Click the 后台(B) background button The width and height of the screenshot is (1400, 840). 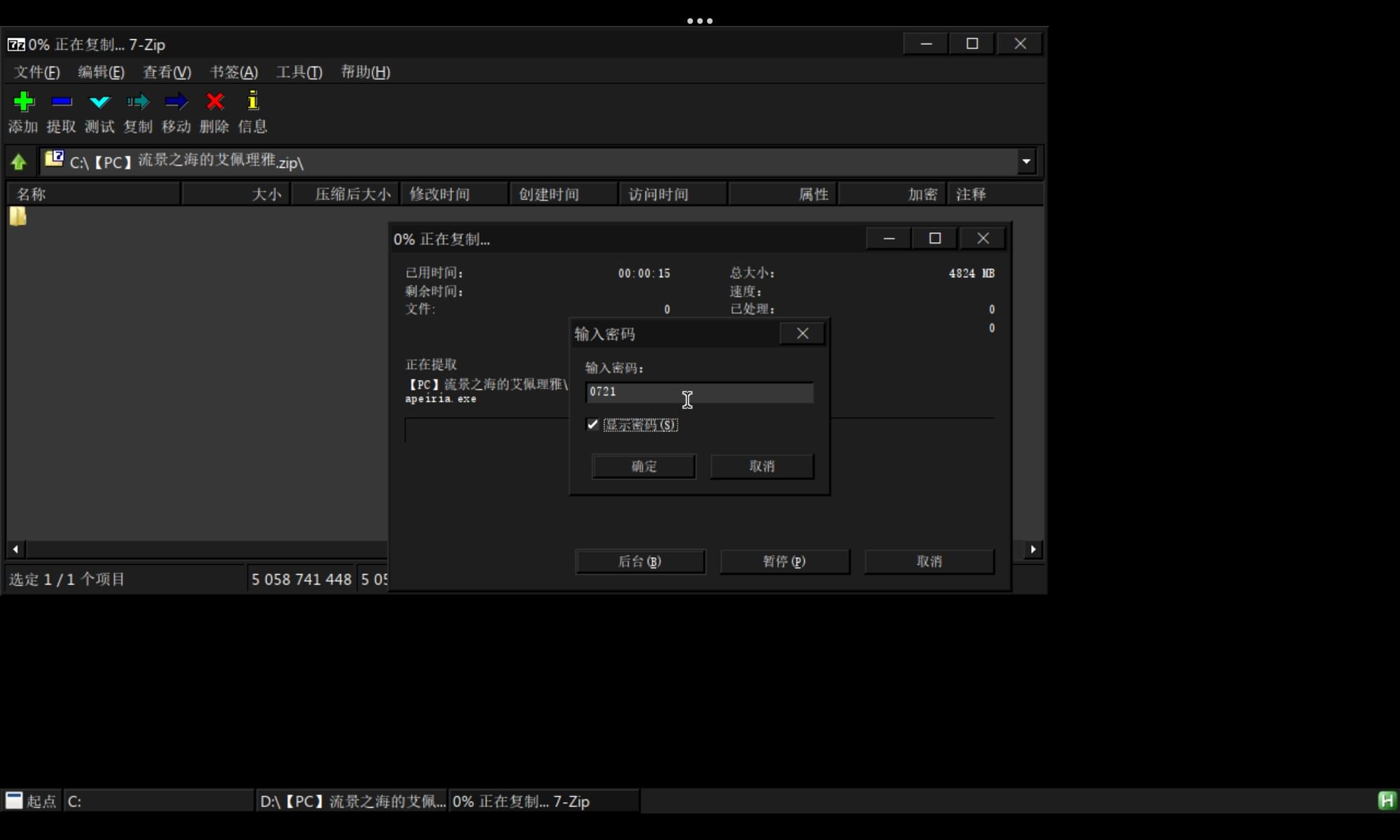click(x=640, y=561)
